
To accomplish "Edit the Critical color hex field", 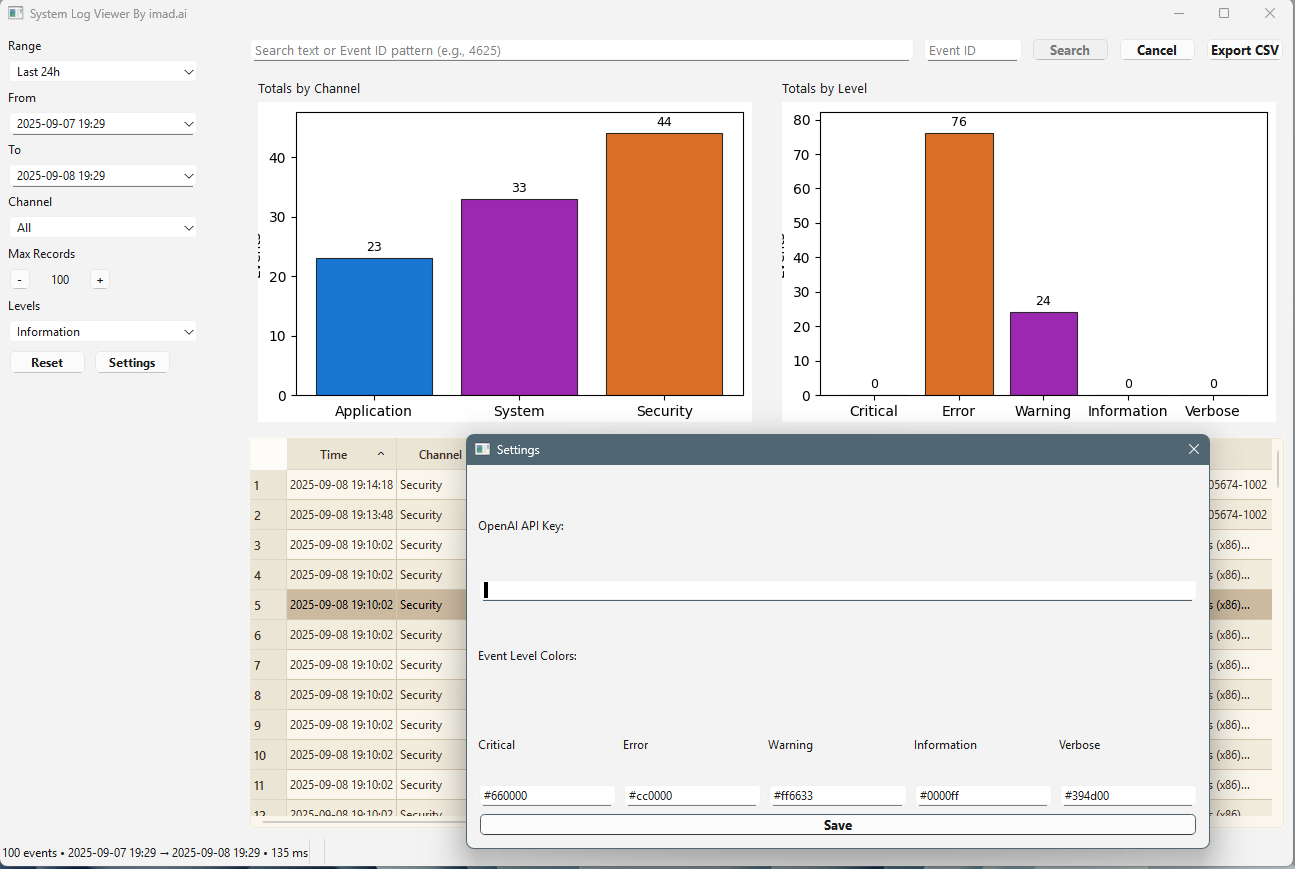I will click(546, 796).
